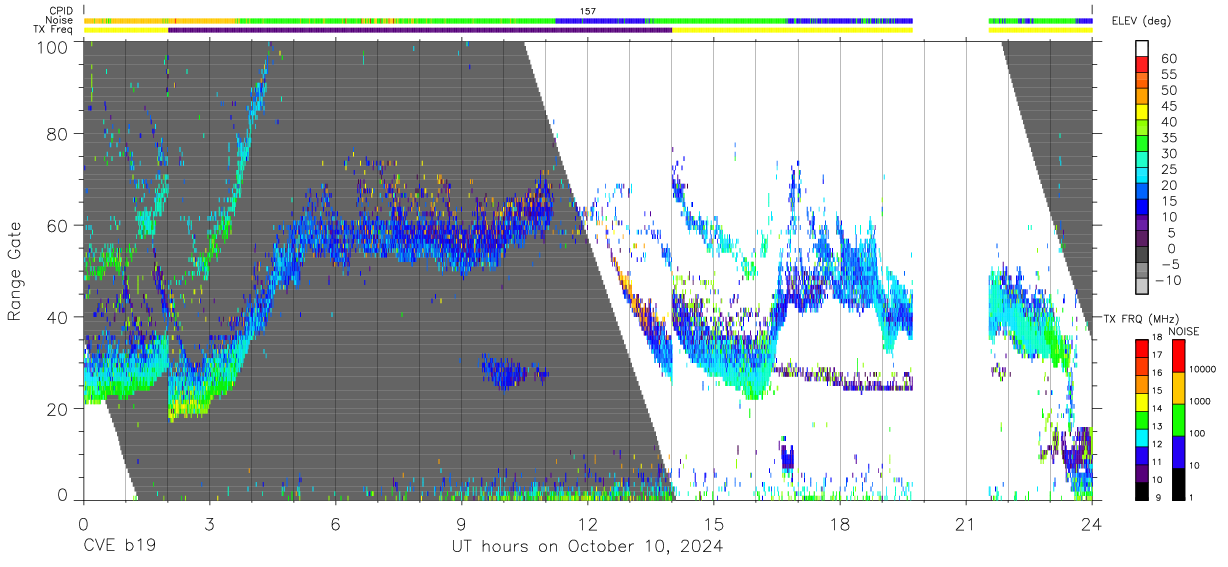Select the red top segment of the TX FRQ colorbar
The image size is (1228, 567).
pyautogui.click(x=1141, y=348)
